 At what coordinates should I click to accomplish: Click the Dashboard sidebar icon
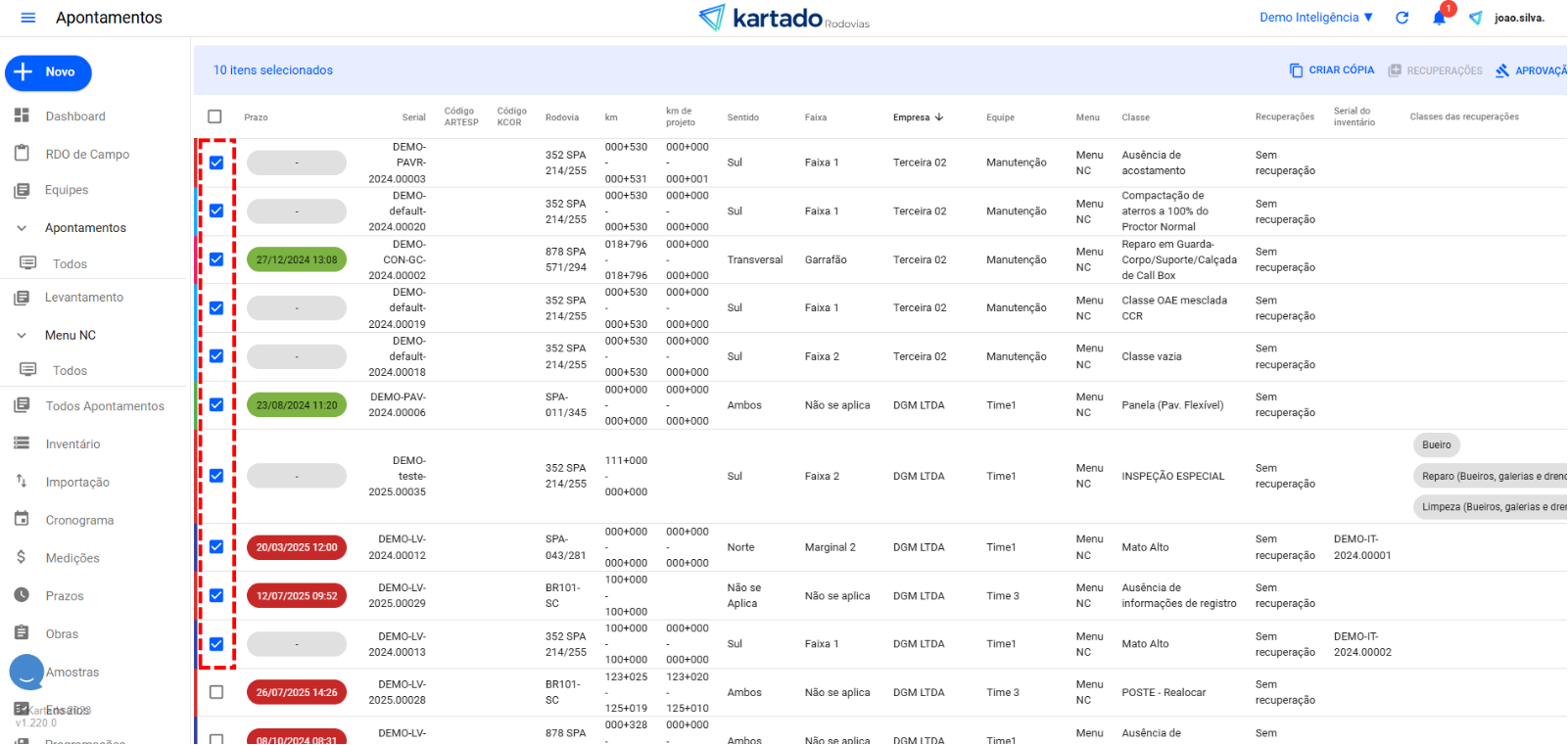click(x=22, y=116)
